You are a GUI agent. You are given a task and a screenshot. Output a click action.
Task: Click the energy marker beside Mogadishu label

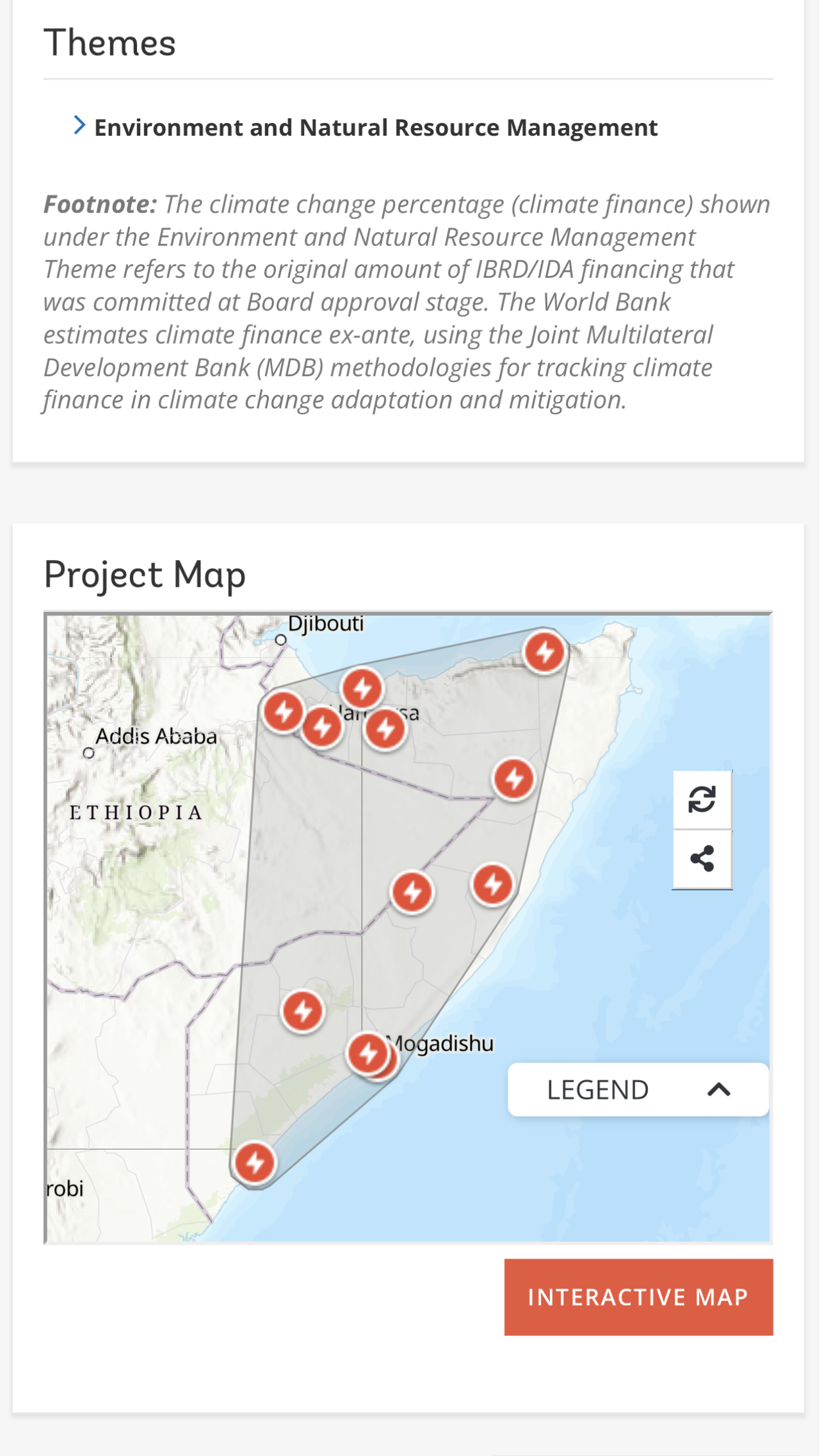369,1054
